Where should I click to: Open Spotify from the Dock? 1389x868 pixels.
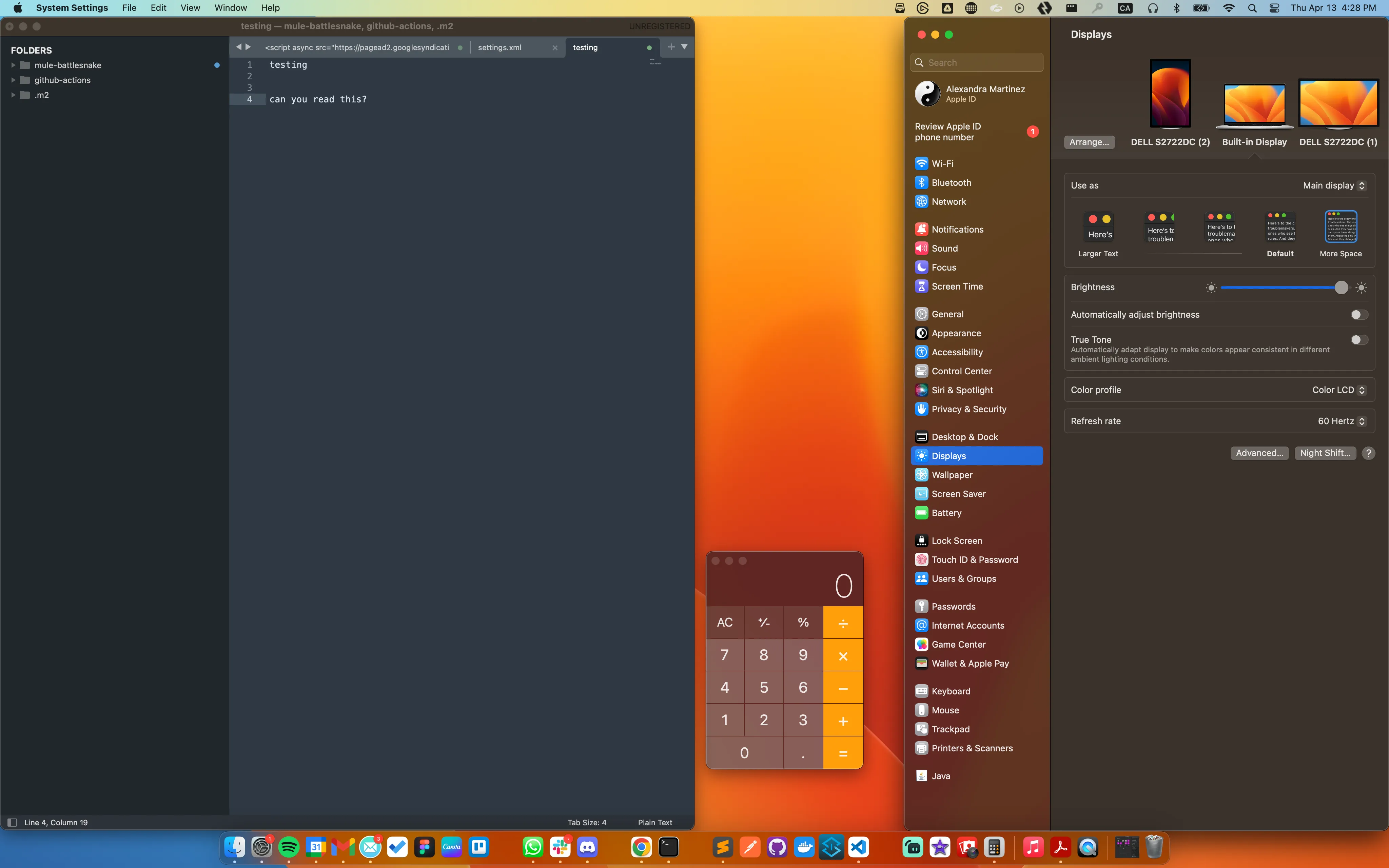(289, 847)
